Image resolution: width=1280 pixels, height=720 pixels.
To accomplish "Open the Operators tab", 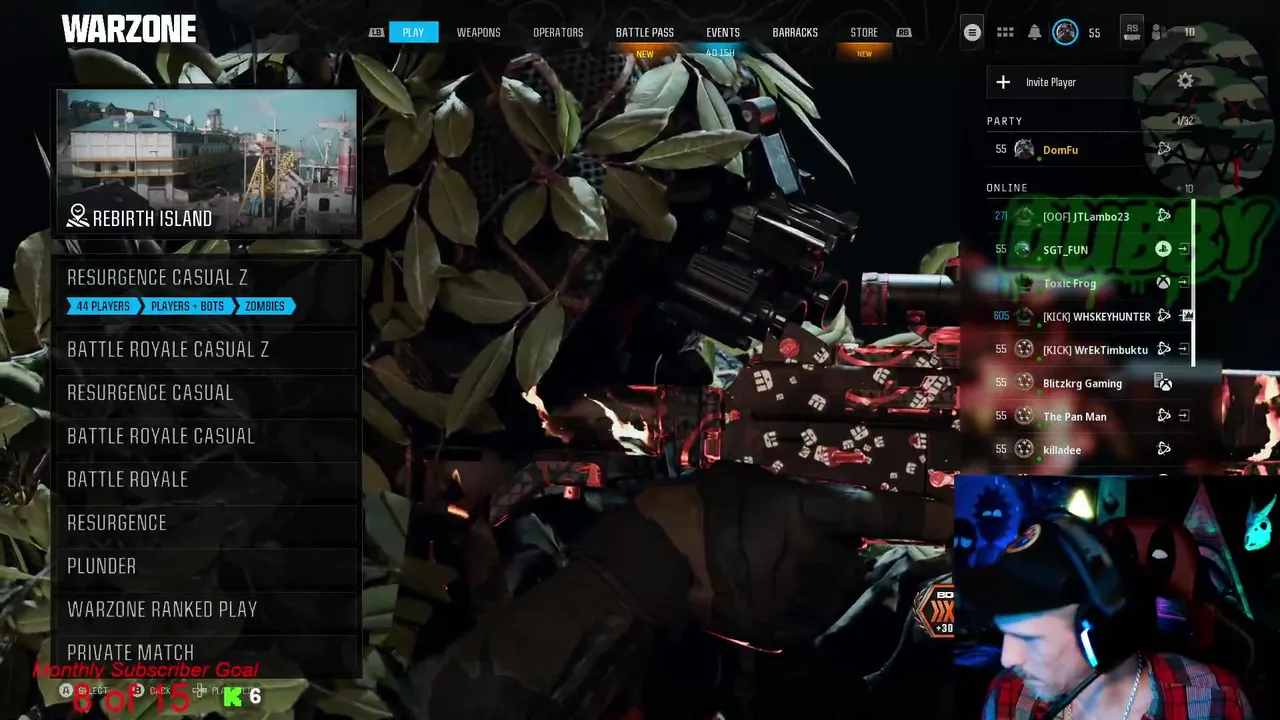I will 558,32.
